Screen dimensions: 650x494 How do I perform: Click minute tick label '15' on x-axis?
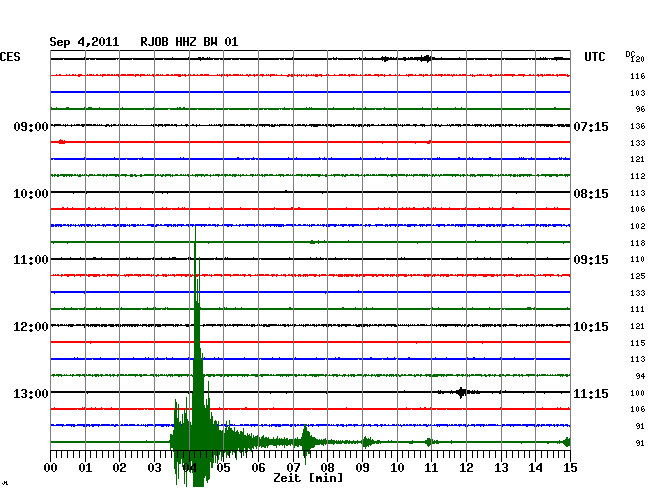tap(570, 468)
